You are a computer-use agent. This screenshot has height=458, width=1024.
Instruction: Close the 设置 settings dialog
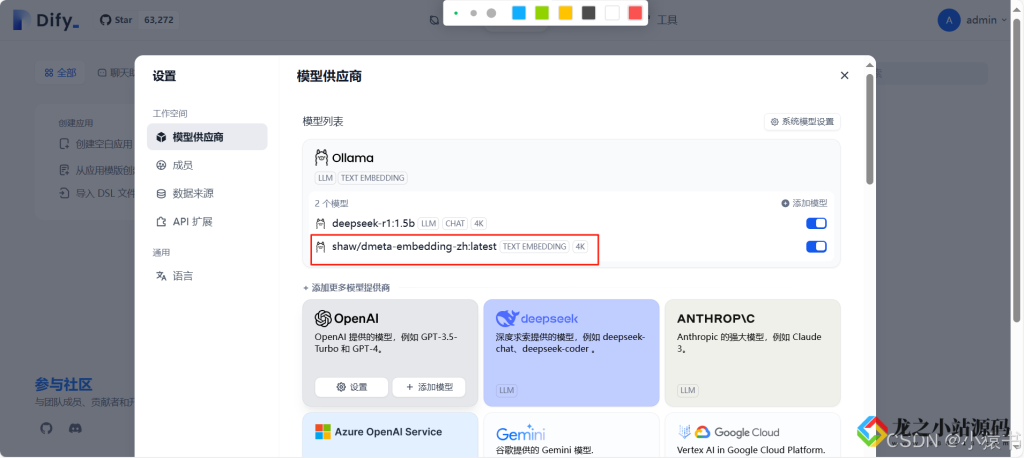[x=844, y=76]
